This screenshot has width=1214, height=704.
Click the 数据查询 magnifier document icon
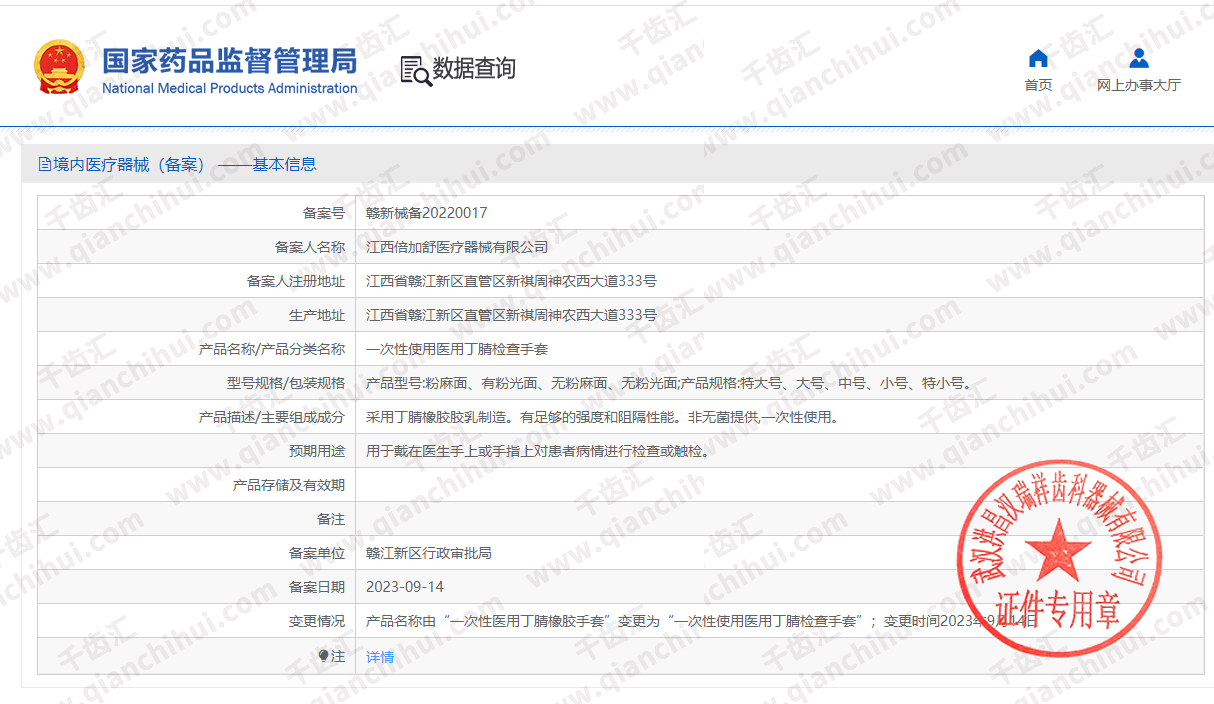coord(415,70)
